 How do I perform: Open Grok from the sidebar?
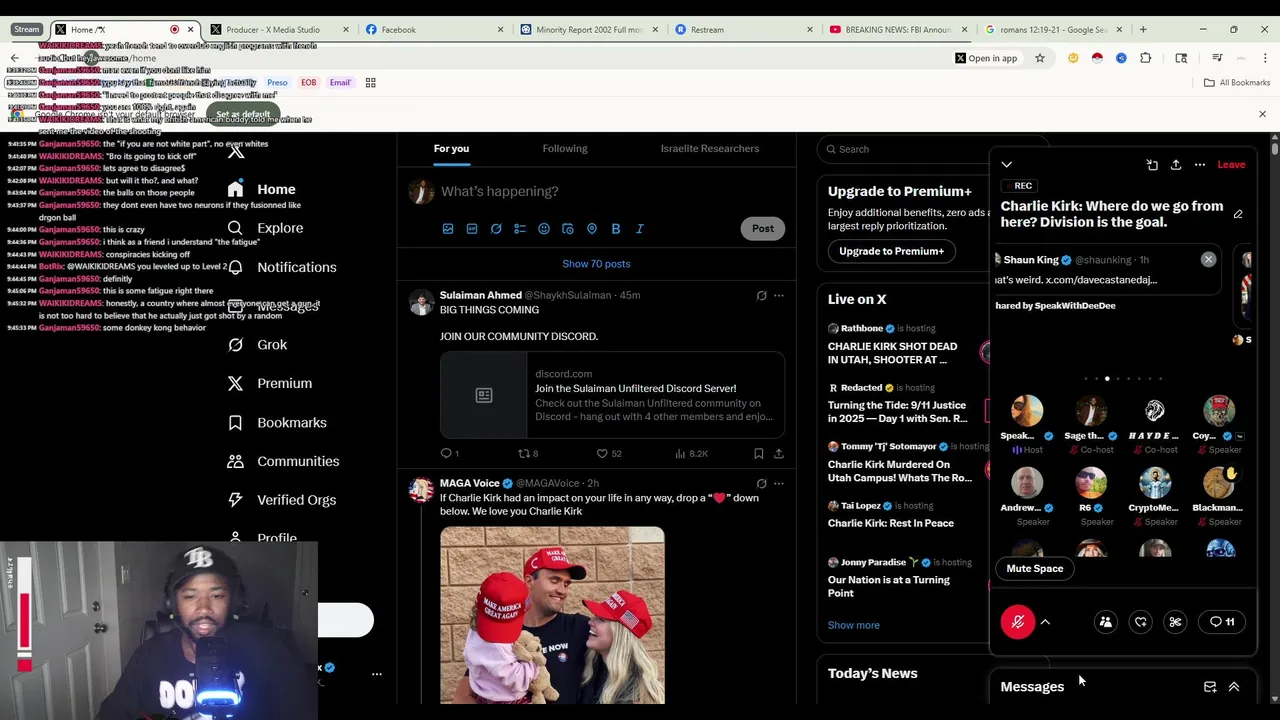pyautogui.click(x=257, y=345)
